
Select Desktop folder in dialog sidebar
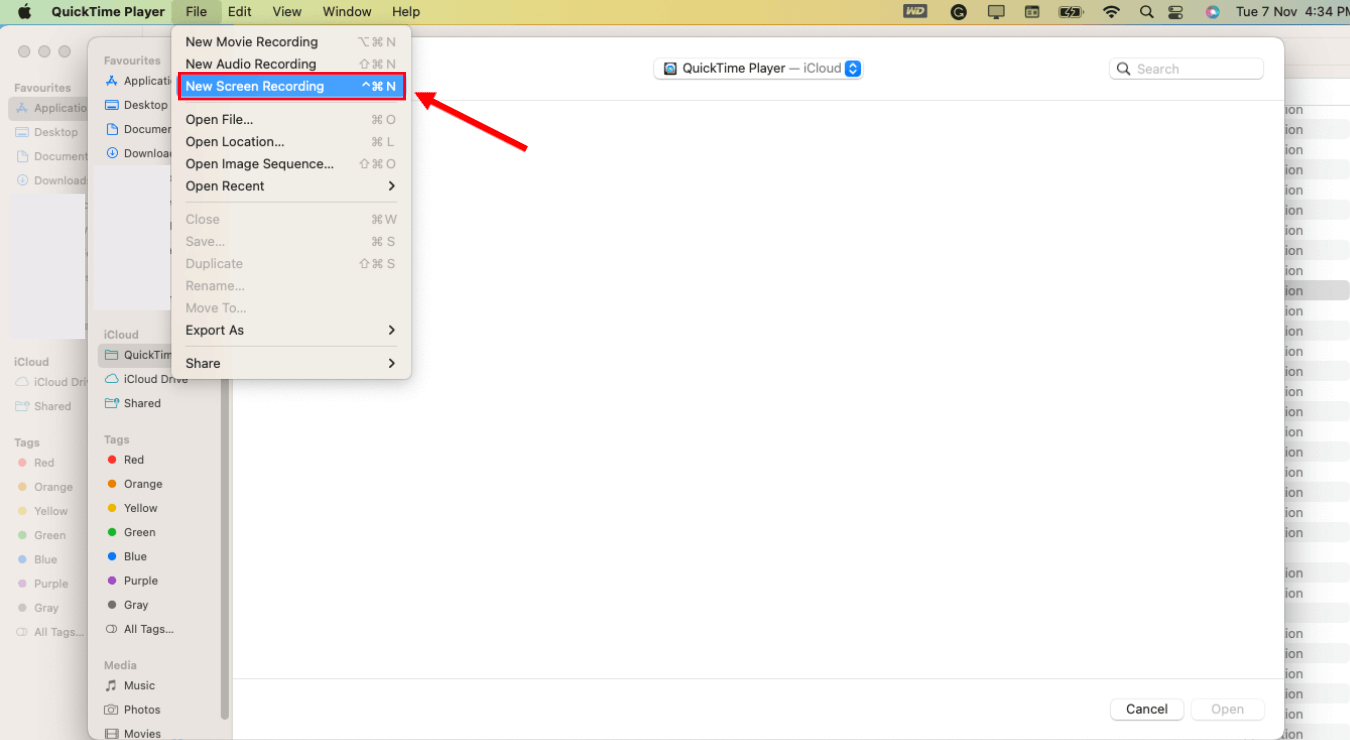pos(137,105)
